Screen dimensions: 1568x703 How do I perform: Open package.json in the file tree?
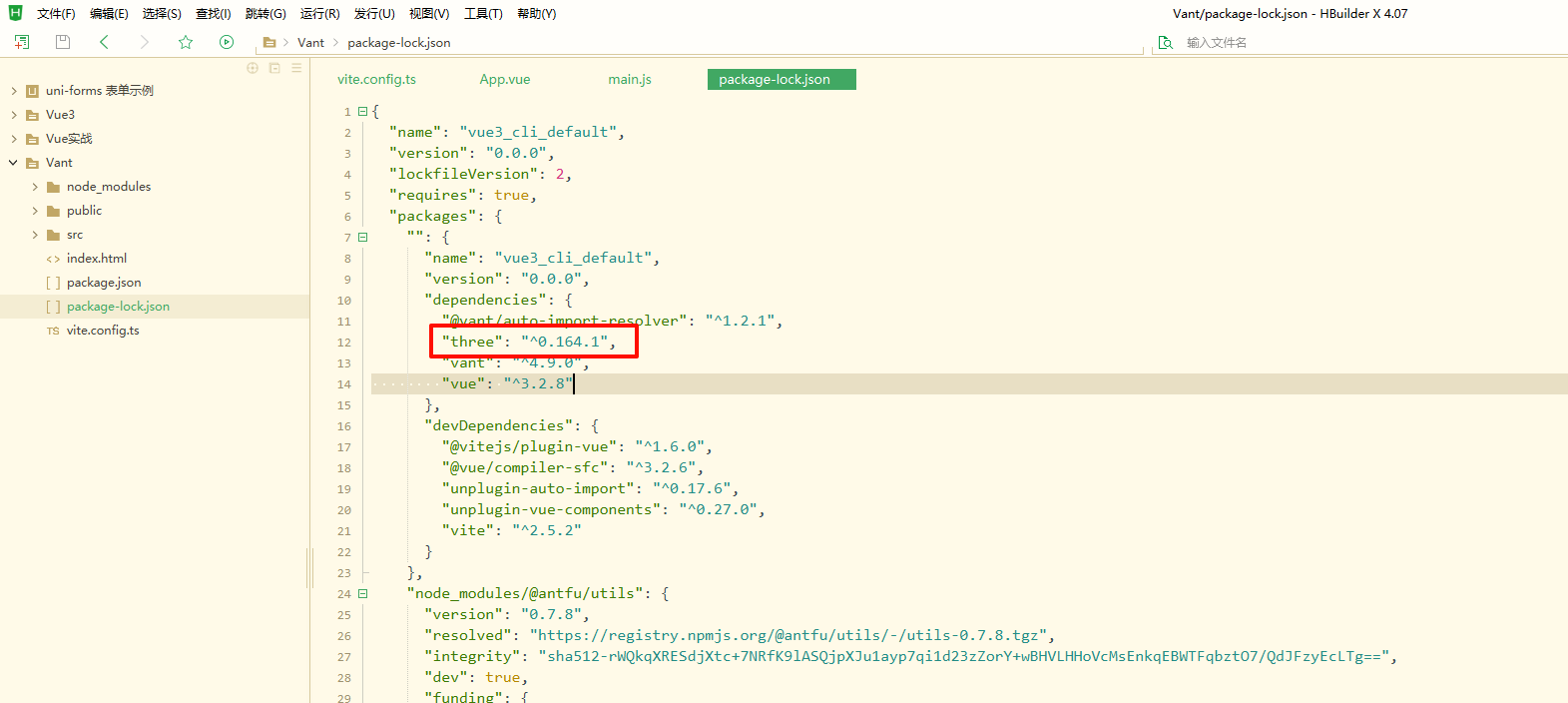coord(104,283)
